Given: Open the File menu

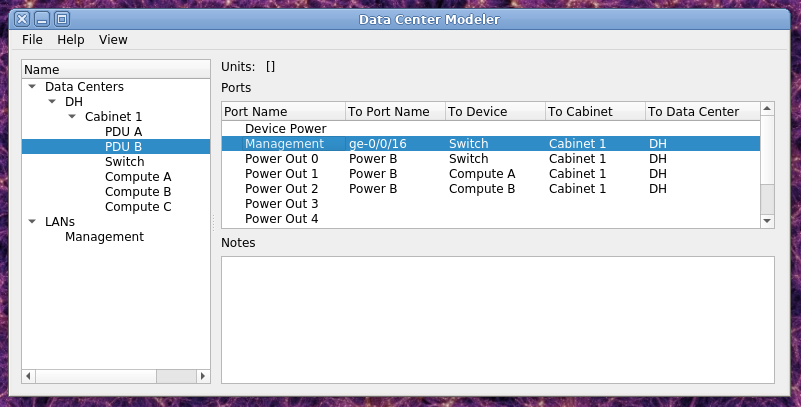Looking at the screenshot, I should [x=32, y=40].
